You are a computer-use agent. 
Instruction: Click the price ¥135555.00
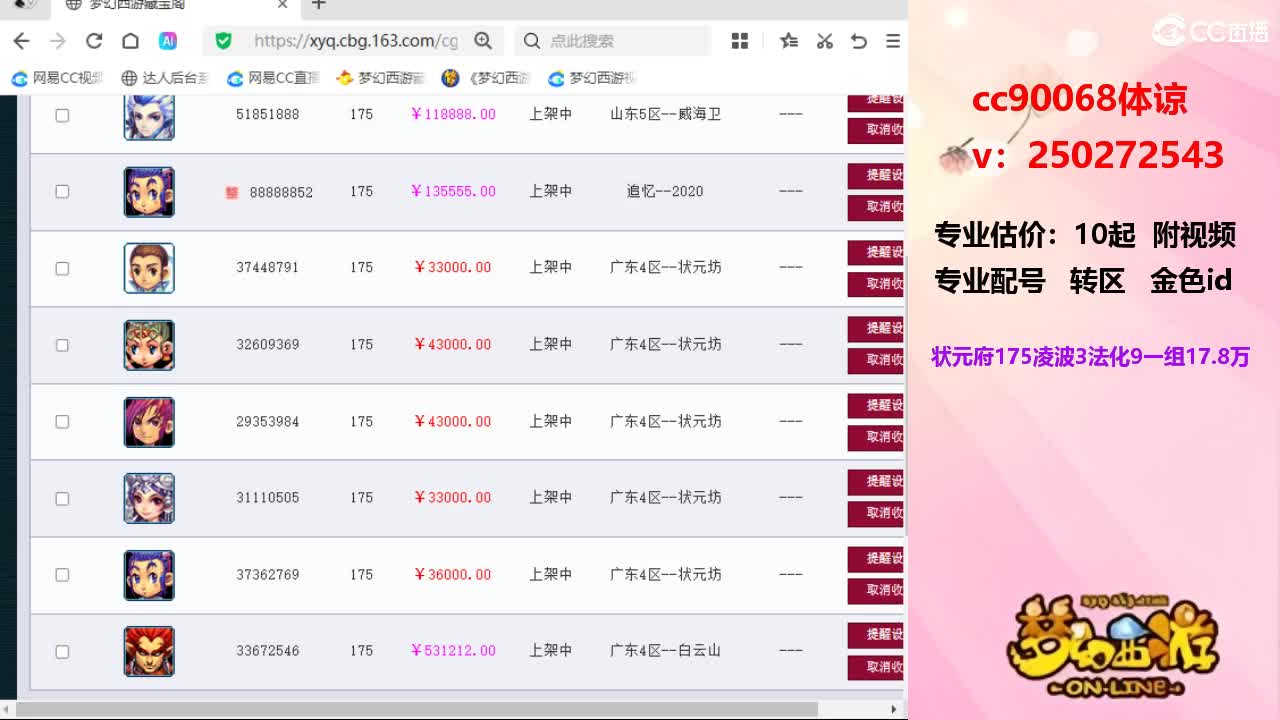(x=453, y=191)
